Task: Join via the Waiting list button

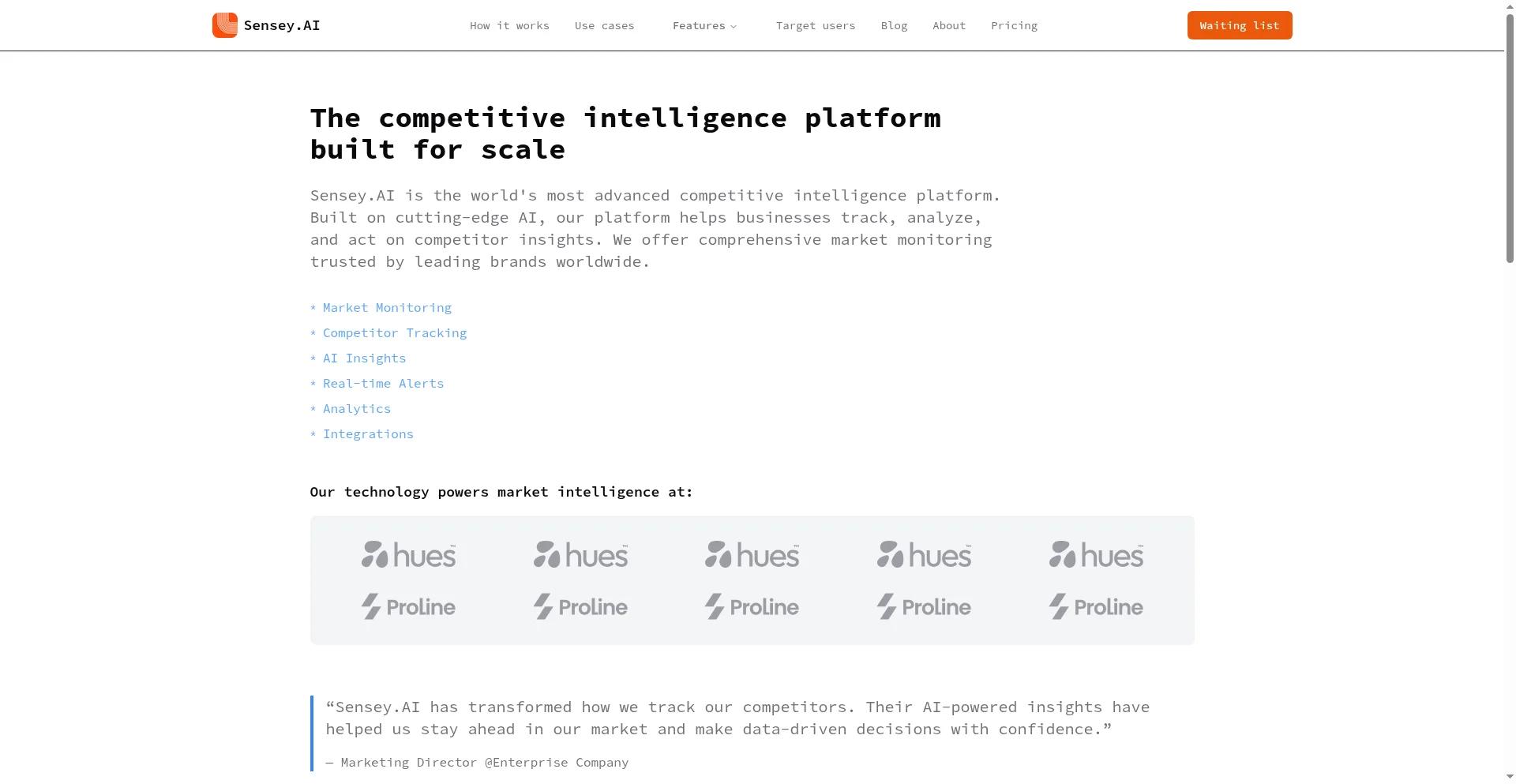Action: (x=1240, y=25)
